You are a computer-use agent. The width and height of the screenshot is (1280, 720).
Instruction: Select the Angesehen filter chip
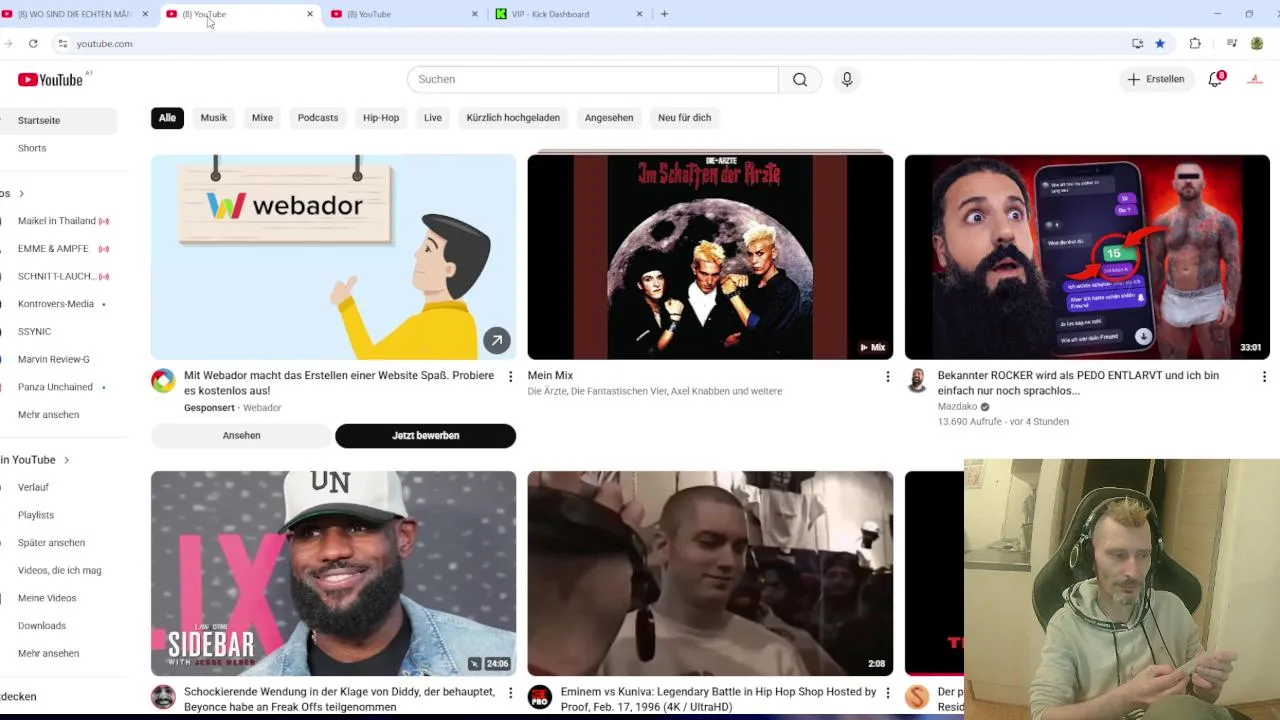(609, 118)
